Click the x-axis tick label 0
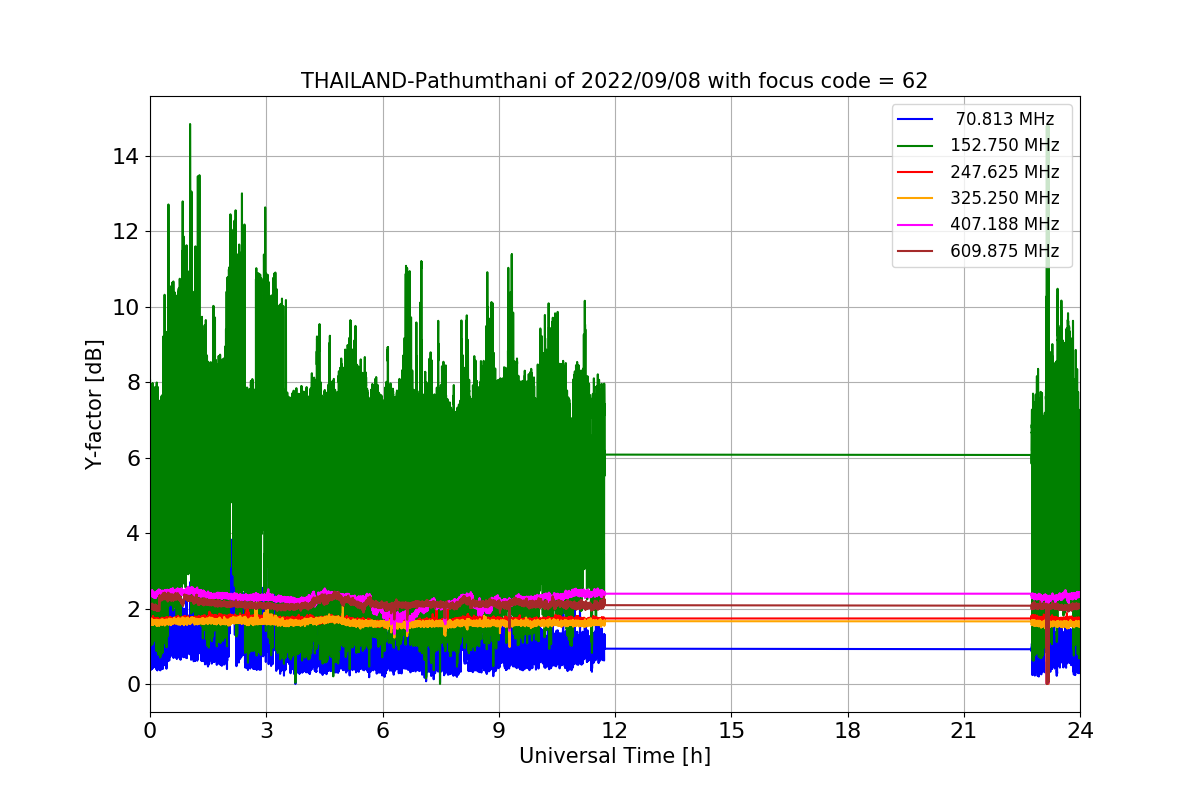This screenshot has height=800, width=1200. point(150,730)
